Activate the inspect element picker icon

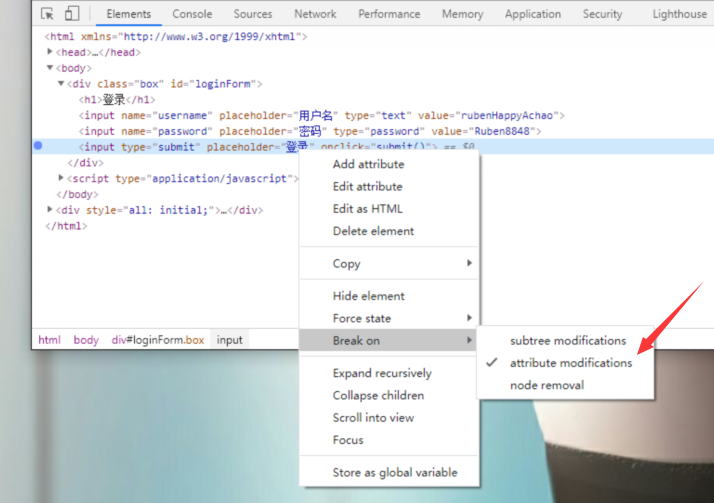tap(47, 14)
